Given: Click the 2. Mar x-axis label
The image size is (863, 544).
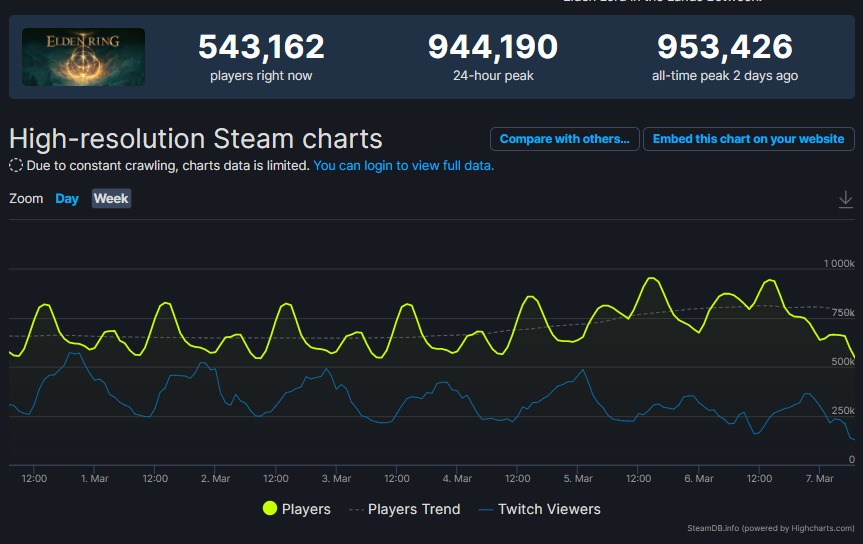Looking at the screenshot, I should click(215, 478).
